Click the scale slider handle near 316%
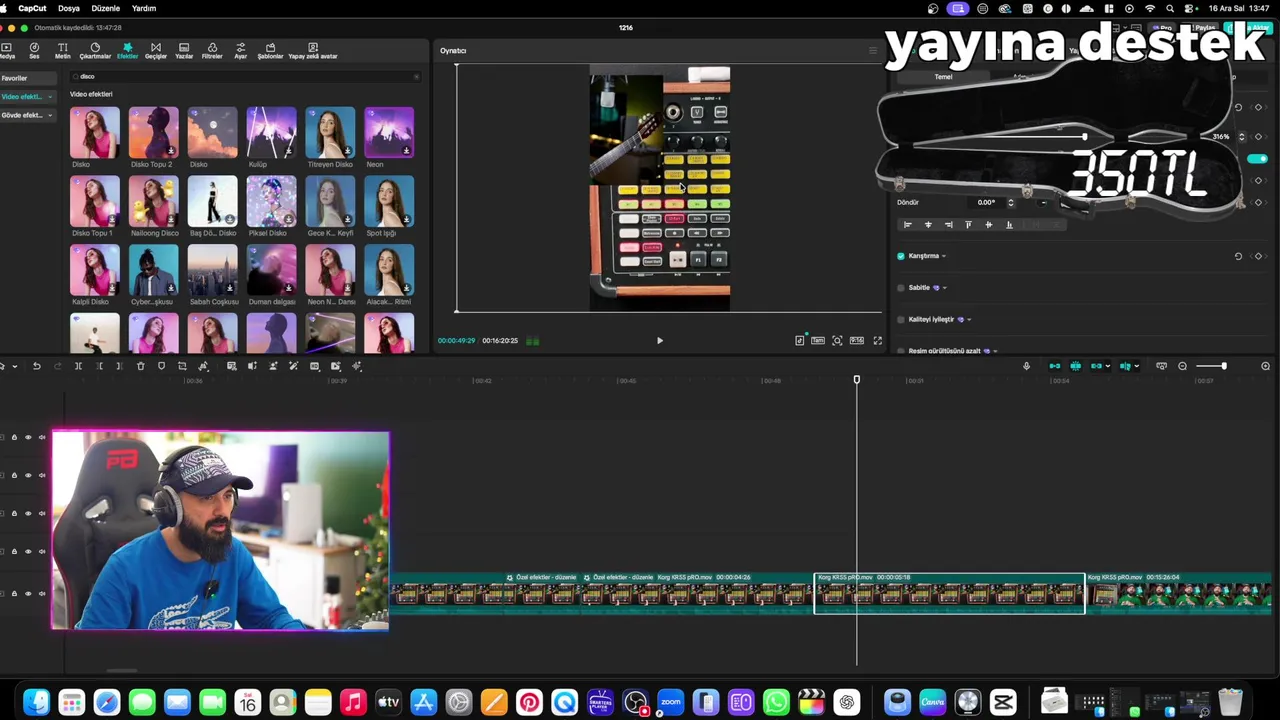The image size is (1280, 720). (x=1085, y=137)
